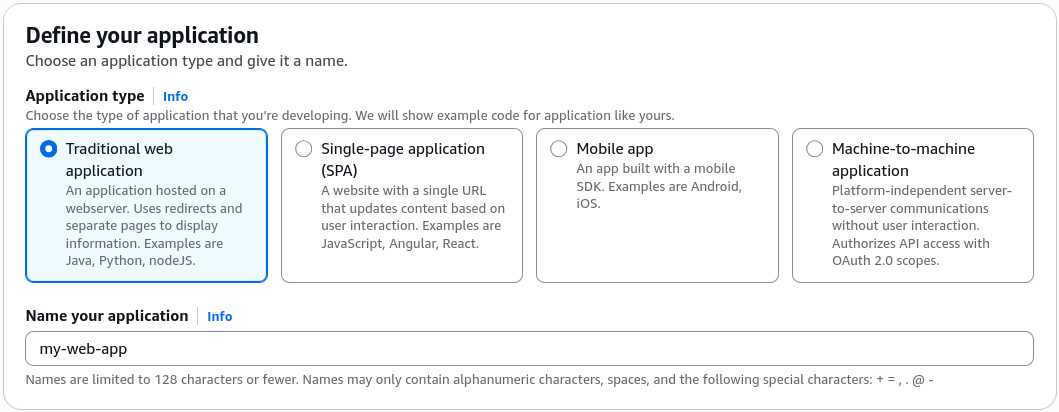Click into the application name input field

pos(530,349)
